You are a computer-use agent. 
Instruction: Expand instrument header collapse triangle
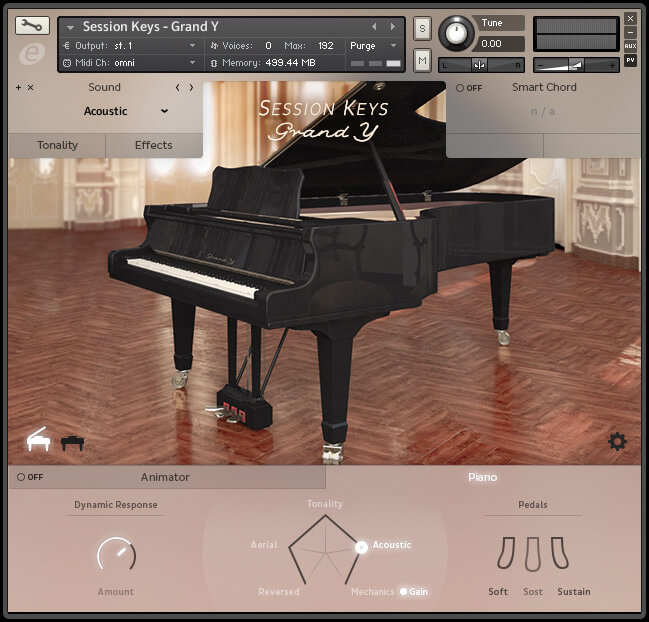70,27
